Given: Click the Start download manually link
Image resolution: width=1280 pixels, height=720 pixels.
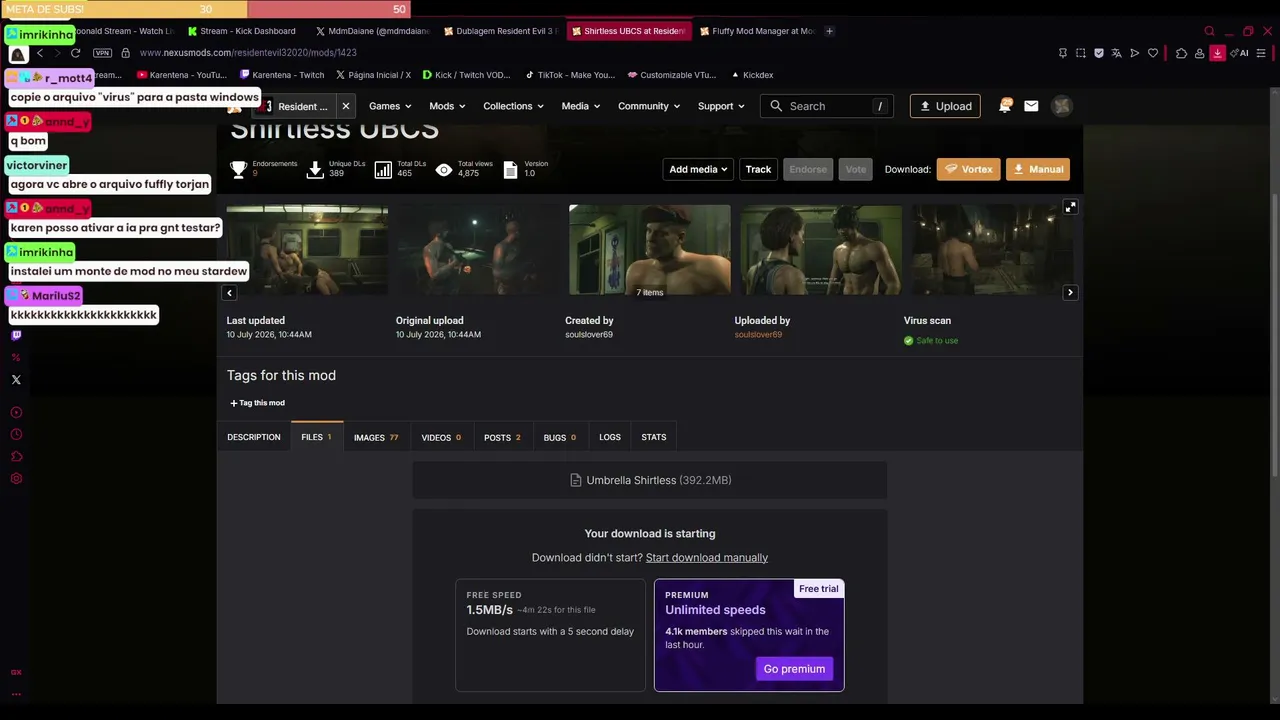Looking at the screenshot, I should pyautogui.click(x=707, y=558).
